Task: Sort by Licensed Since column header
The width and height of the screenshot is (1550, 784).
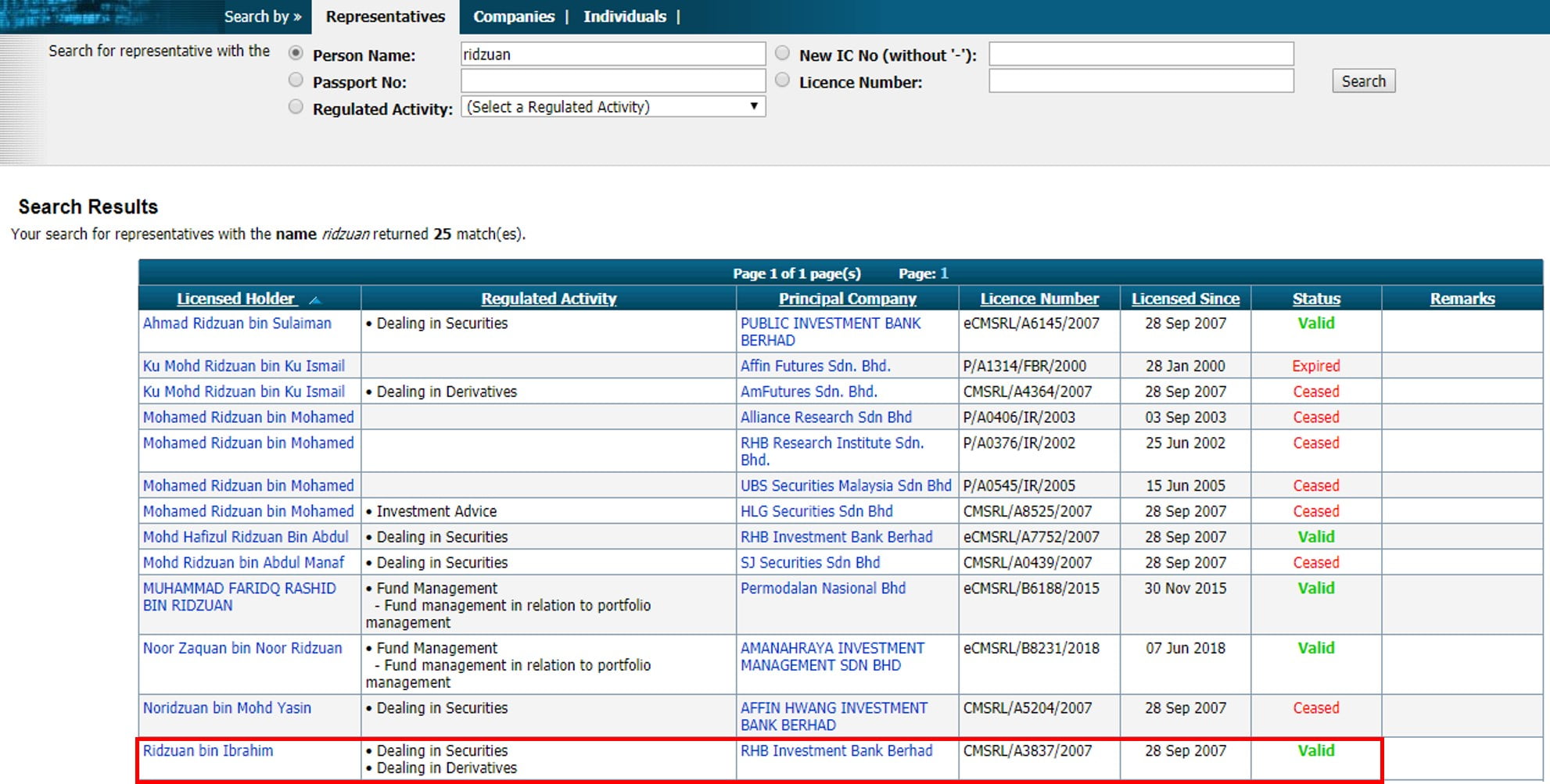Action: pos(1185,299)
